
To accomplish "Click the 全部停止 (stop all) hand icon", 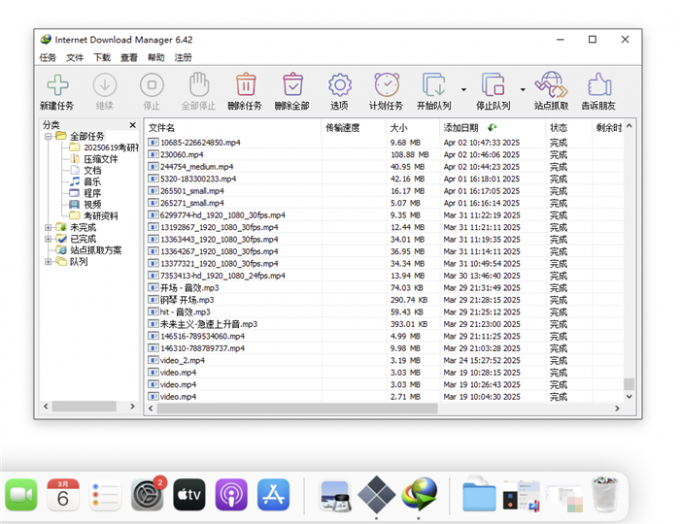I will 199,84.
